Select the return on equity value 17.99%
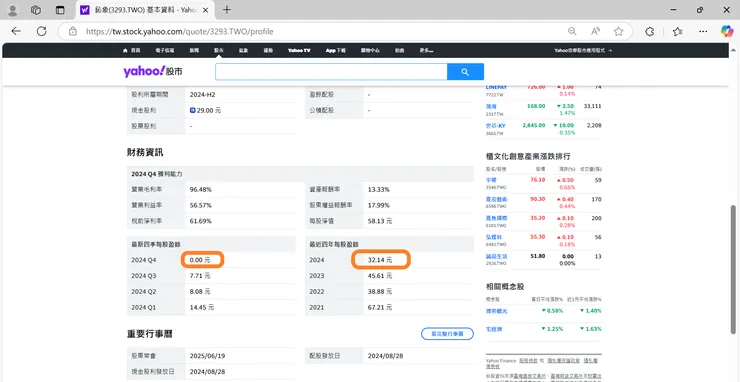The width and height of the screenshot is (740, 382). pyautogui.click(x=378, y=205)
